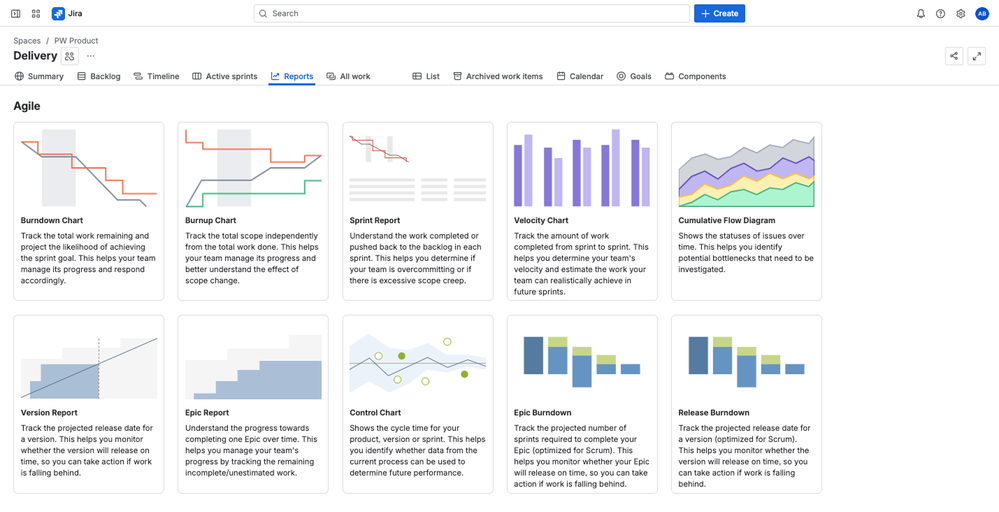Click the Active sprints board icon
The height and width of the screenshot is (512, 999).
pos(197,76)
